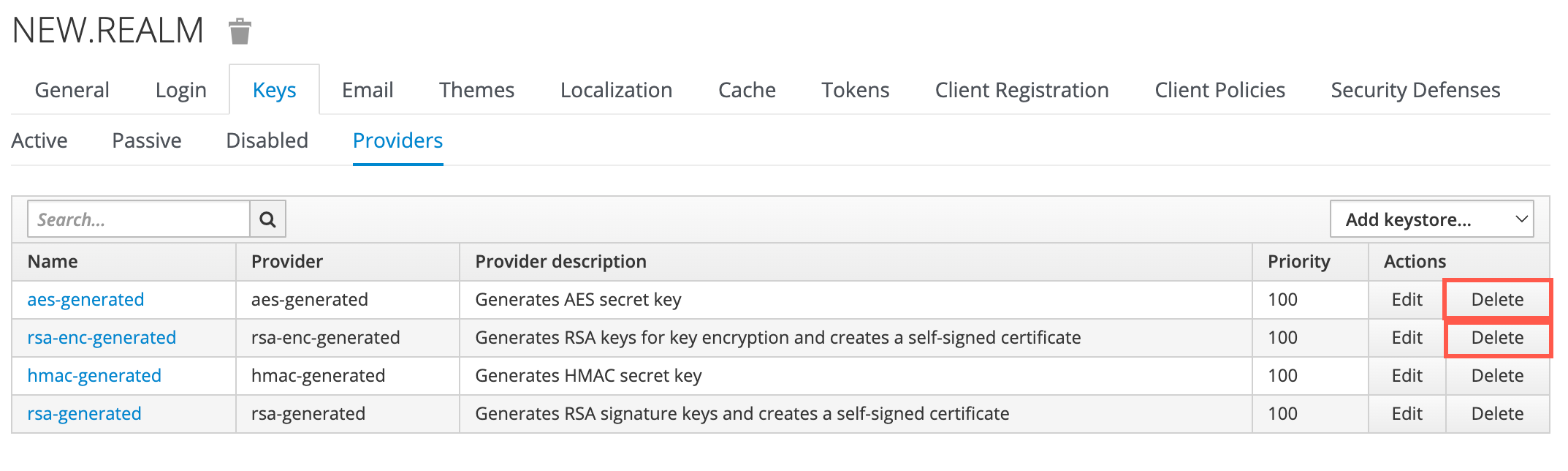Screen dimensions: 1568x471
Task: Edit the hmac-generated provider
Action: [1407, 376]
